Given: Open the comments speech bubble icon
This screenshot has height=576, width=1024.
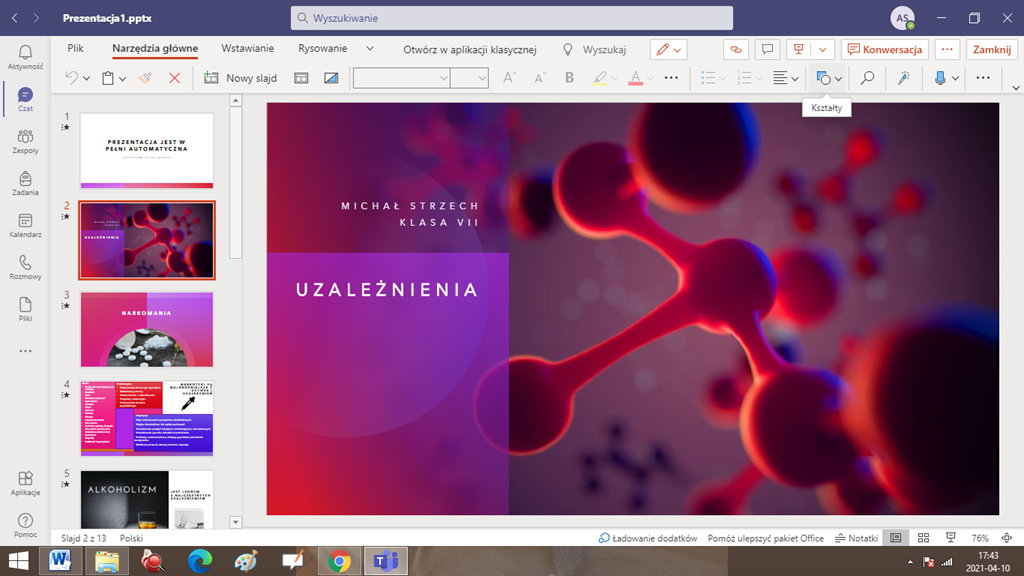Looking at the screenshot, I should click(768, 49).
